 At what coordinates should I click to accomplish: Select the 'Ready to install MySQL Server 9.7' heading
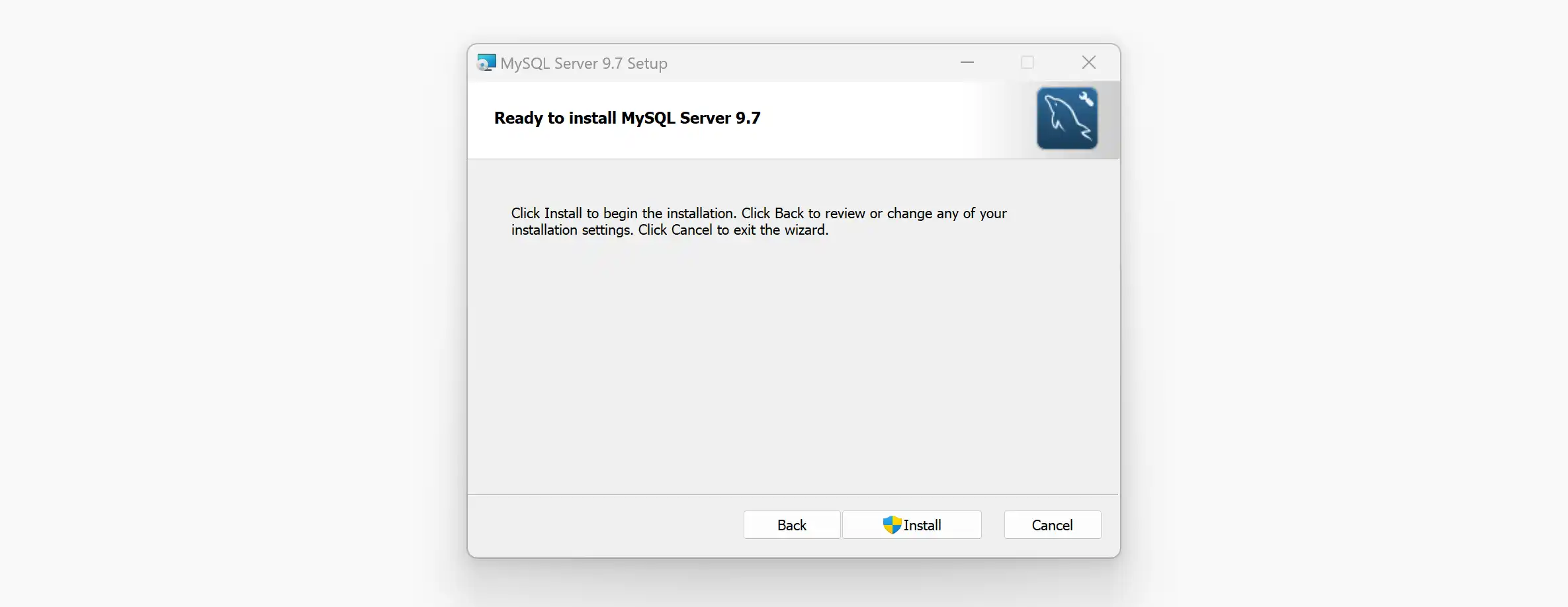pos(627,118)
